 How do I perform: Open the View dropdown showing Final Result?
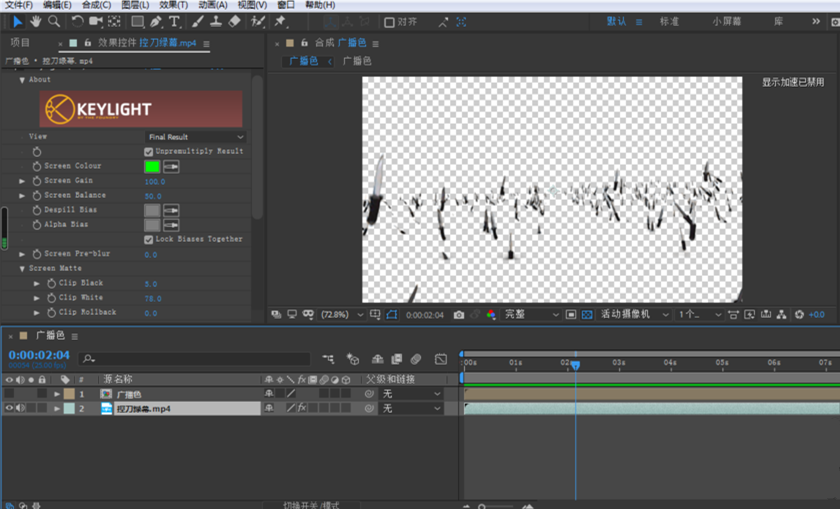click(195, 137)
